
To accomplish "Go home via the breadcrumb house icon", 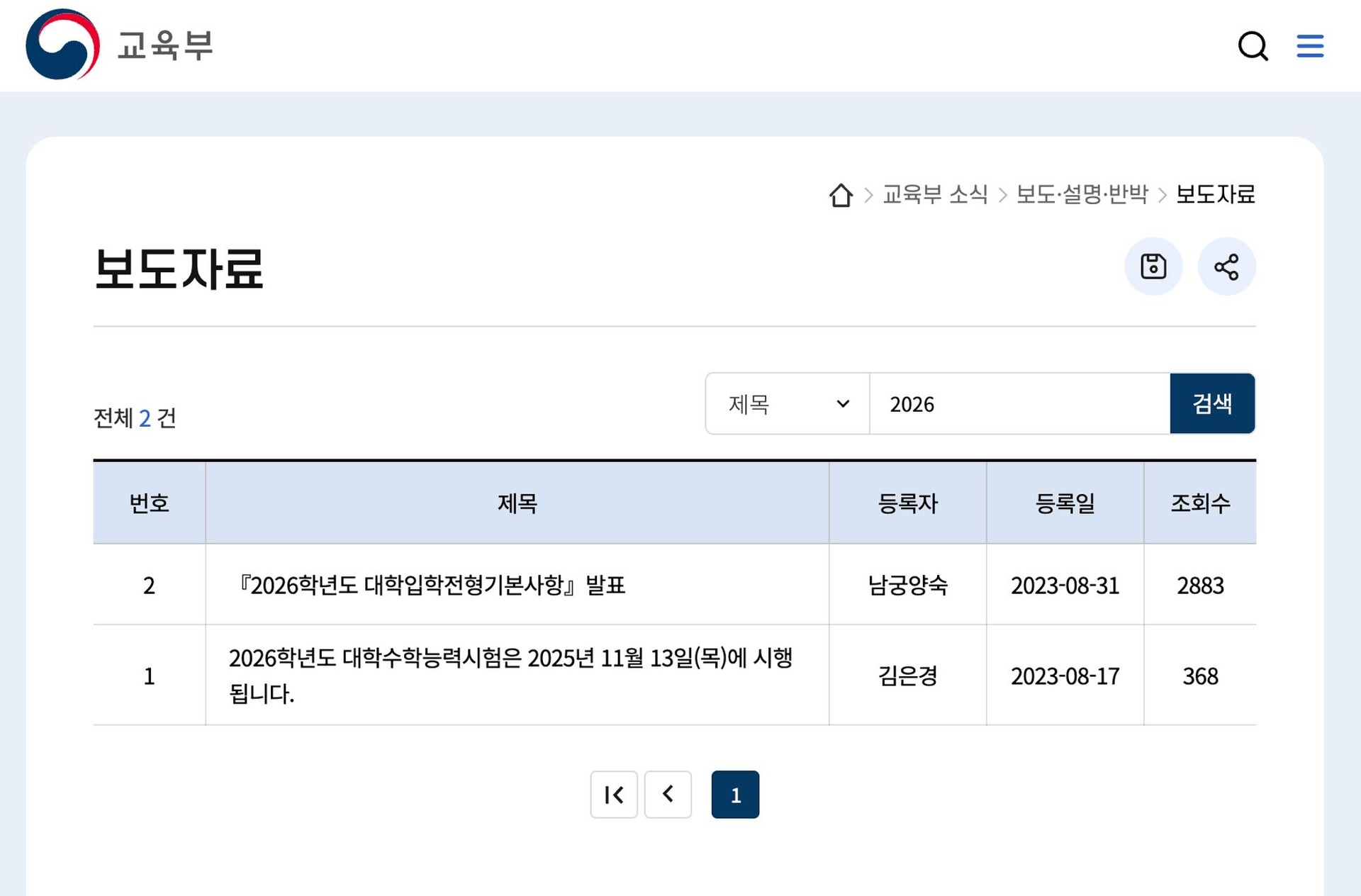I will pos(840,196).
